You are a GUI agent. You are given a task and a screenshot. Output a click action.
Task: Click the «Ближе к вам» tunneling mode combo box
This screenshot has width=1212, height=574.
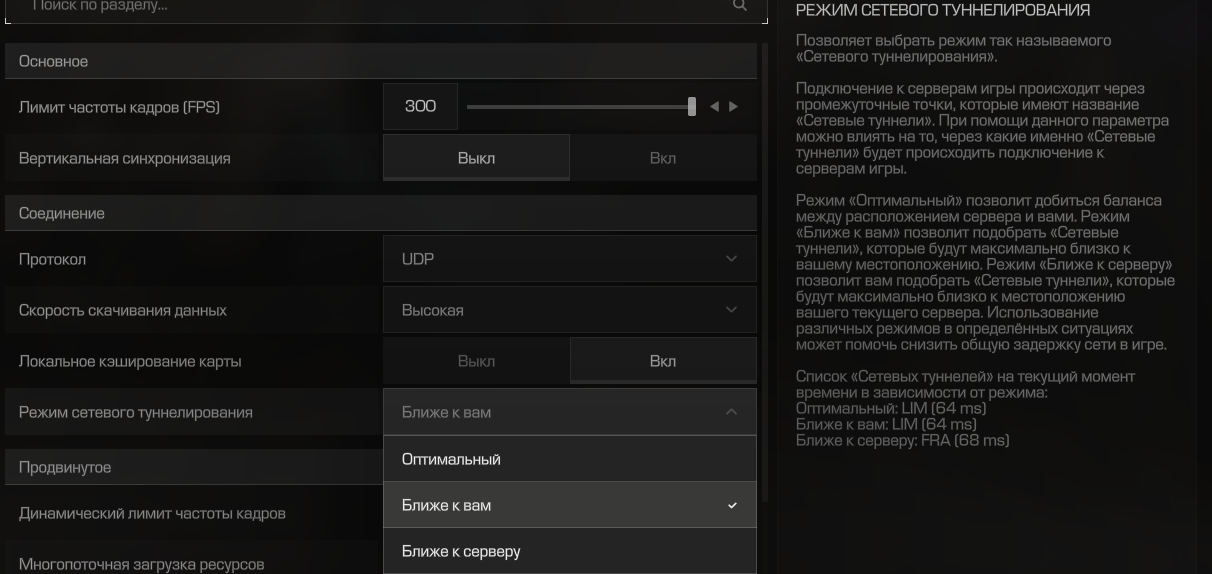(x=570, y=412)
